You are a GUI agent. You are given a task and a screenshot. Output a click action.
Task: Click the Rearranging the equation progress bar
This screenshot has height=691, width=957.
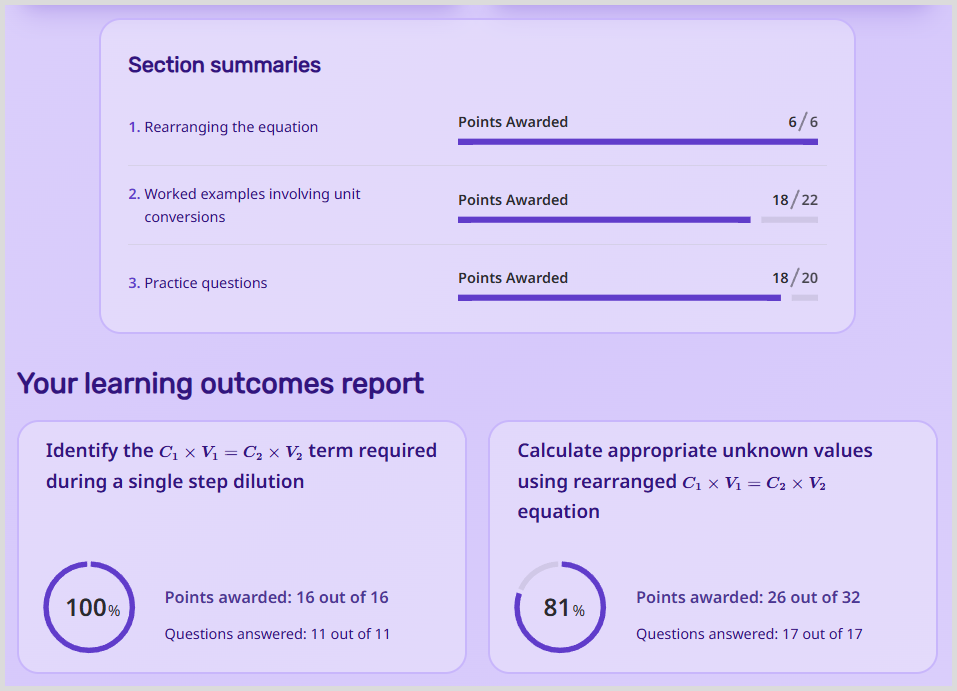[637, 142]
